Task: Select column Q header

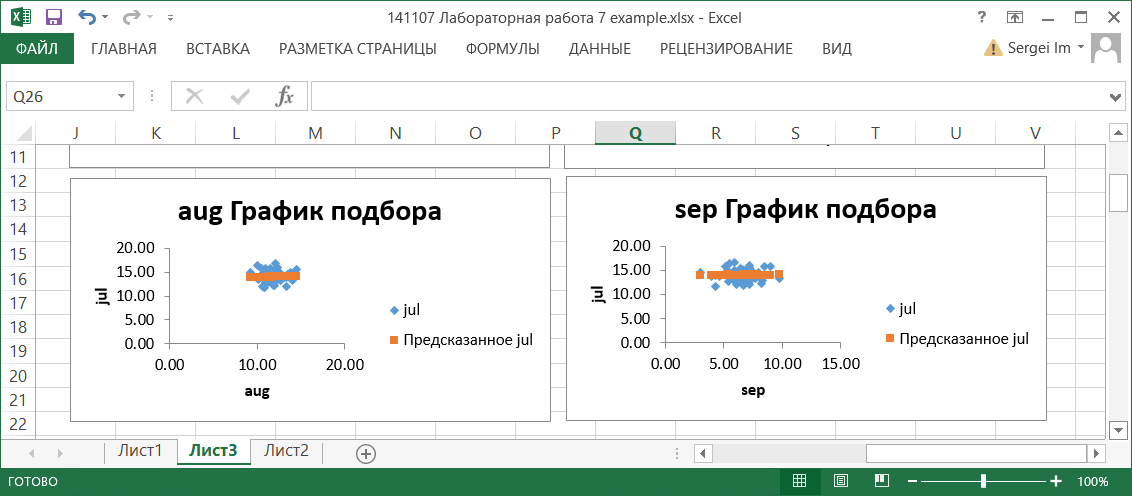Action: click(x=635, y=133)
